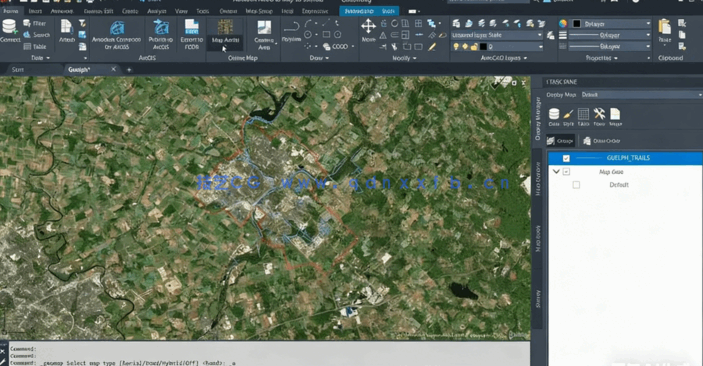Select the GUELPH_TRAILS layer row

click(x=625, y=158)
